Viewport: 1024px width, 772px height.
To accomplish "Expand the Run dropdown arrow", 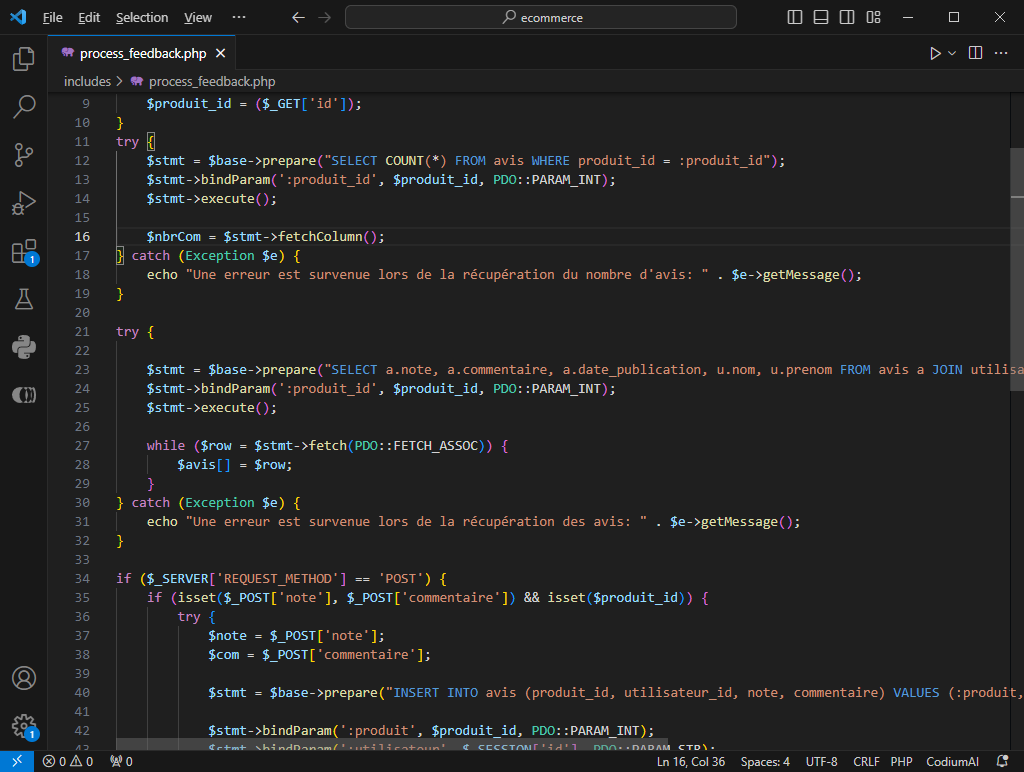I will pos(952,53).
